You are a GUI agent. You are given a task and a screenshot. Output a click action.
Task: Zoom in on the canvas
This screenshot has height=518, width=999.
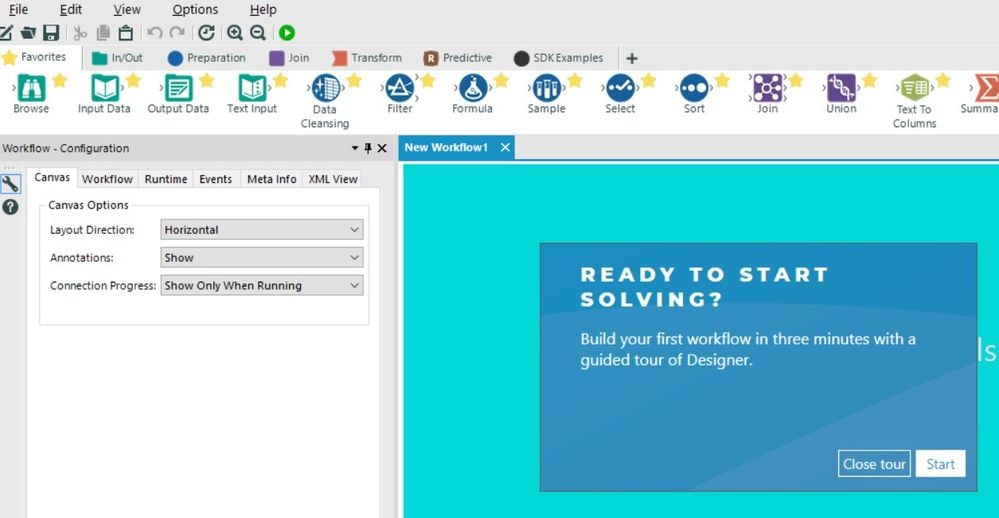(x=234, y=33)
